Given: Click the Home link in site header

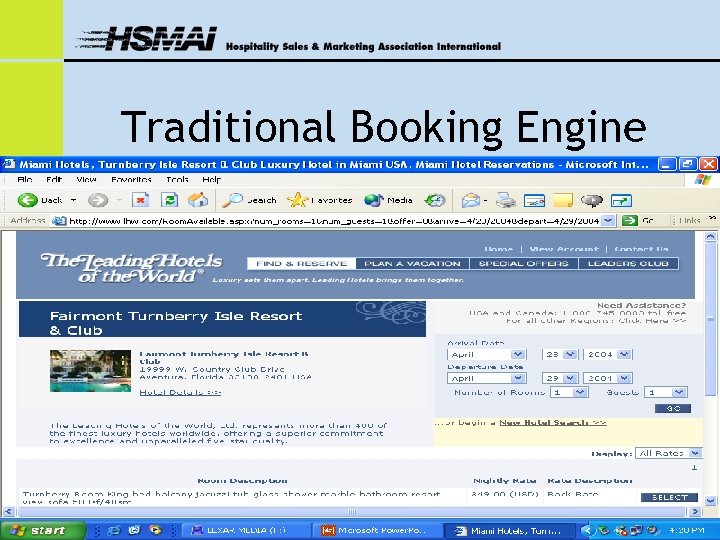Looking at the screenshot, I should click(499, 249).
